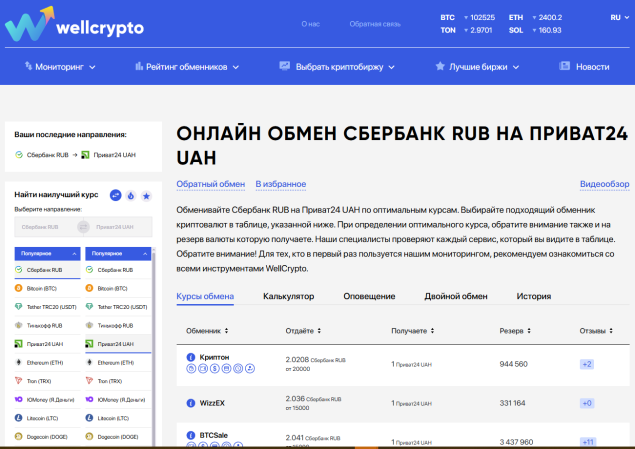Click currency list vertical scrollbar
Screen dimensions: 635x449
(153, 348)
